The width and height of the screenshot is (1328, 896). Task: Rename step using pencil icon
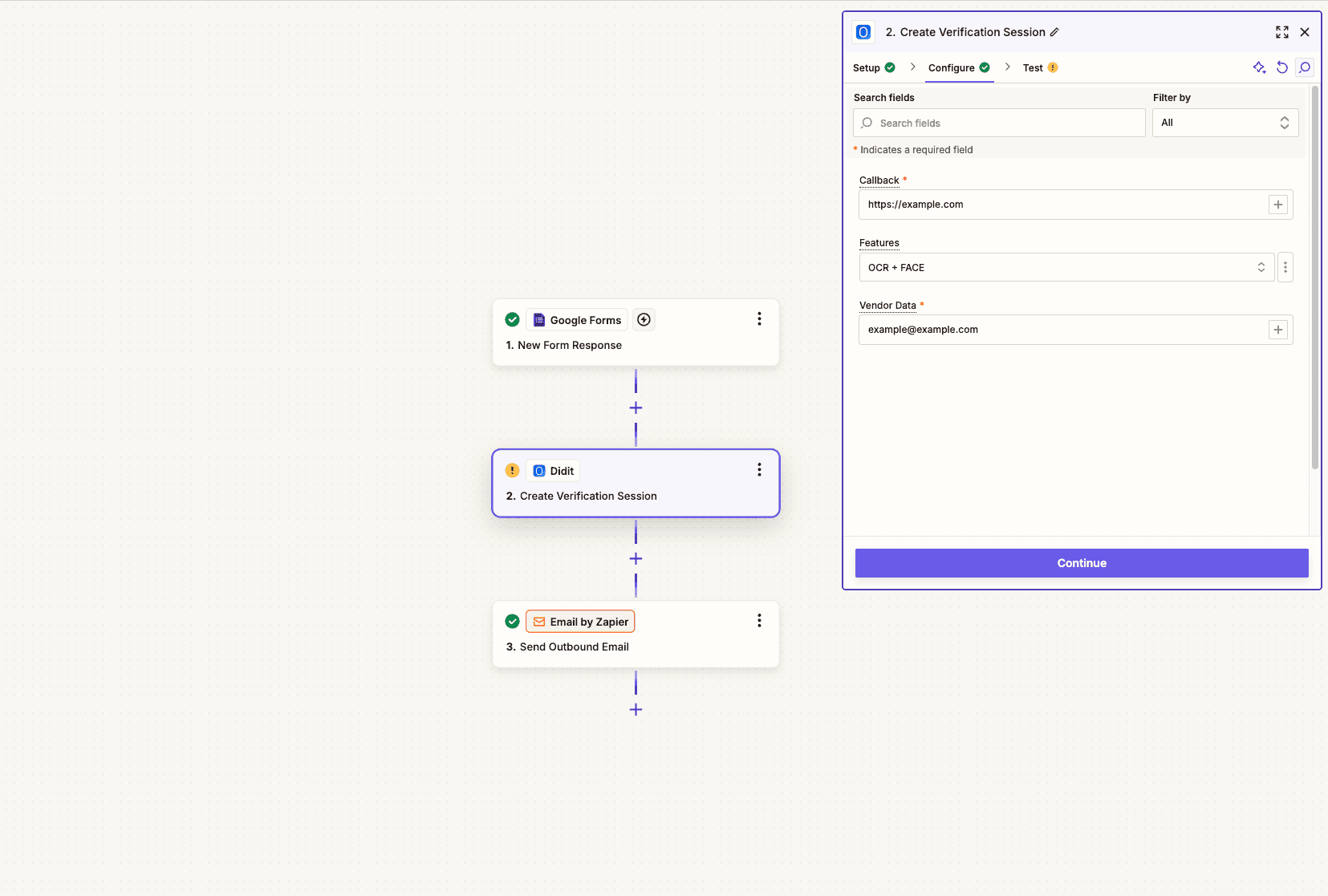coord(1054,32)
